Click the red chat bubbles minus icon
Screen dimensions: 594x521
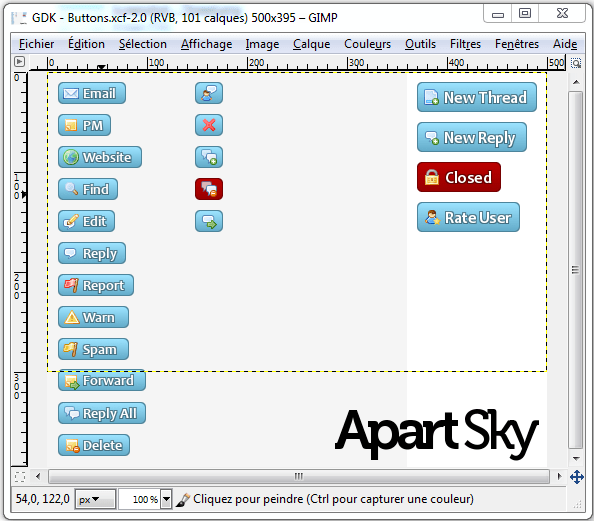click(209, 189)
